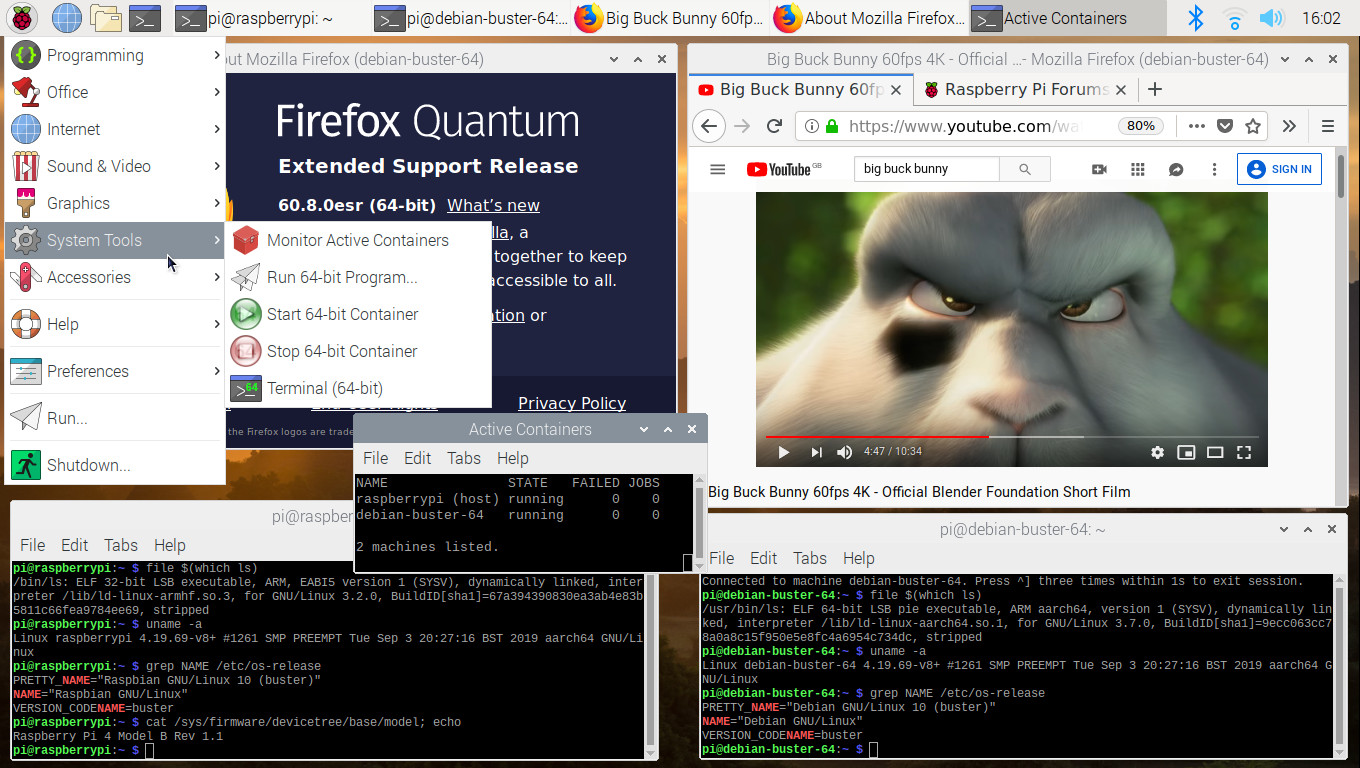Viewport: 1360px width, 768px height.
Task: Switch to About Mozilla Firefox taskbar entry
Action: click(x=868, y=17)
